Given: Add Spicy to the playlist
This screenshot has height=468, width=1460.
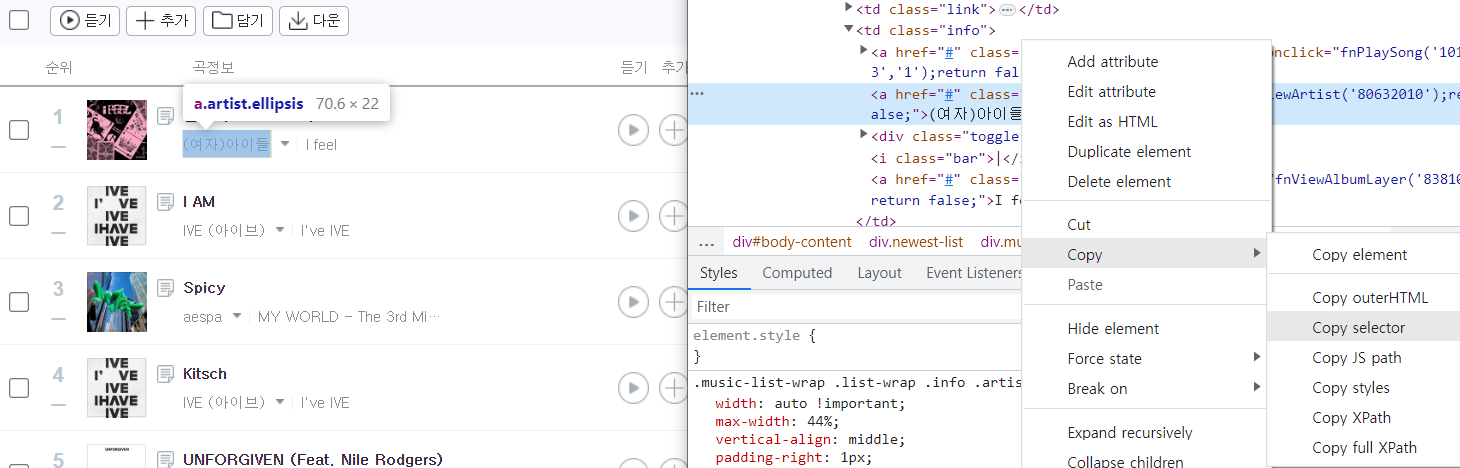Looking at the screenshot, I should 674,302.
